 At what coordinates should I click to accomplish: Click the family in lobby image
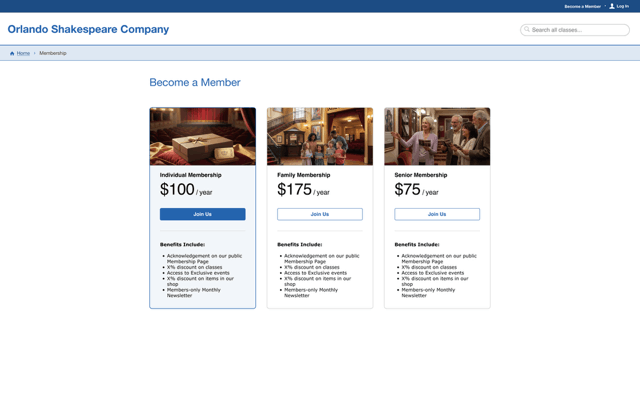320,136
